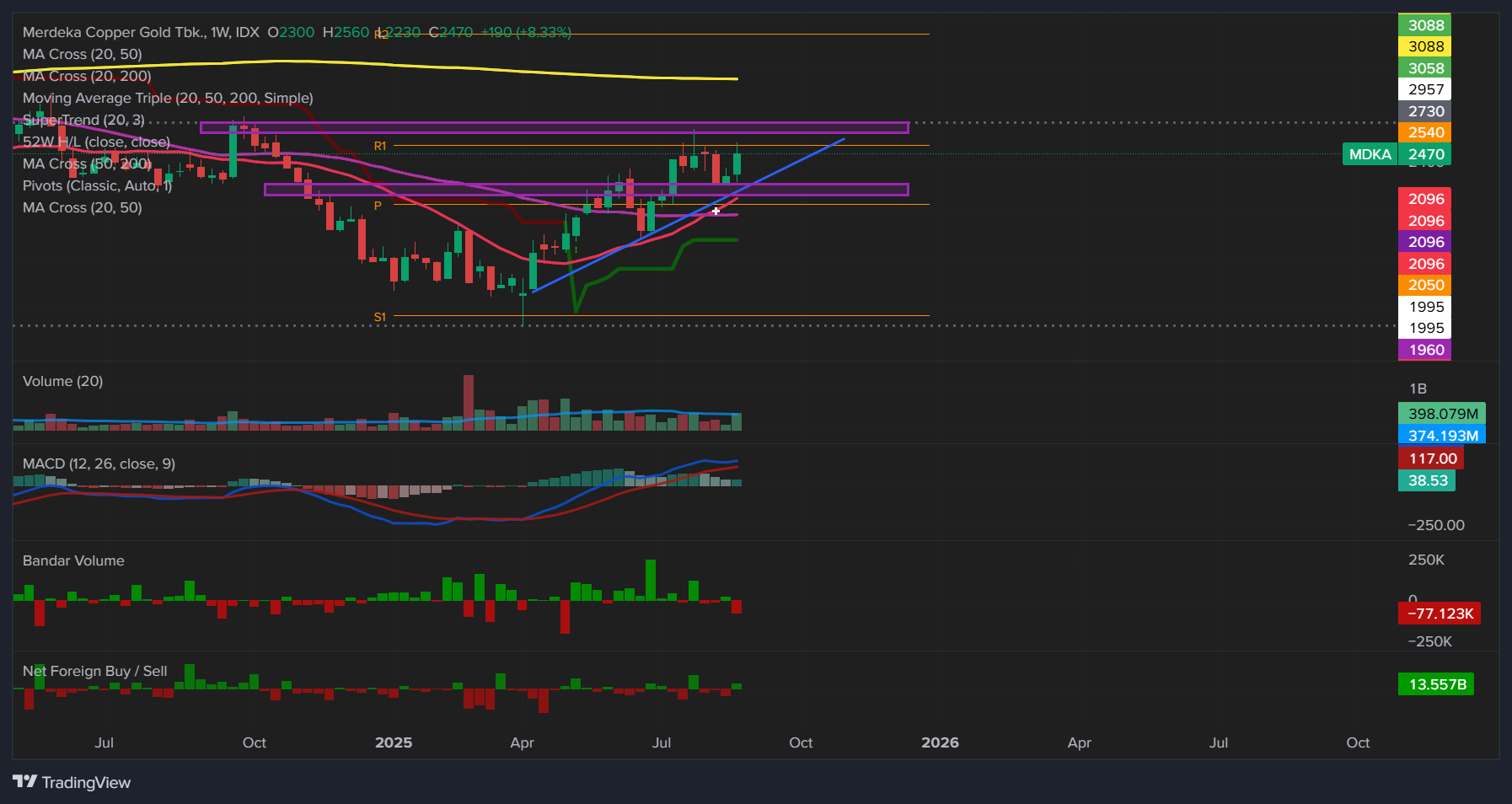
Task: Click the yellow 3088 price label
Action: tap(1425, 46)
